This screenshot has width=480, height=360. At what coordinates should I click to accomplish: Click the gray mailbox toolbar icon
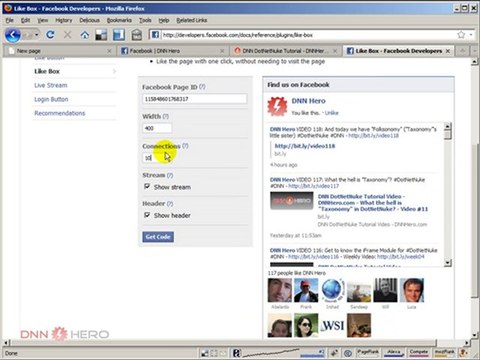[x=136, y=35]
